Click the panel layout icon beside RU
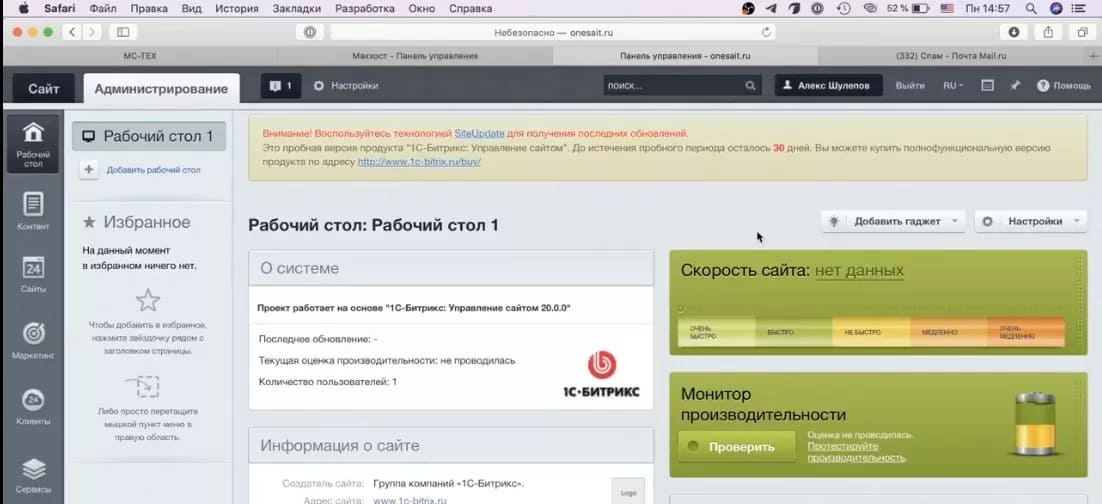Image resolution: width=1102 pixels, height=504 pixels. 987,86
